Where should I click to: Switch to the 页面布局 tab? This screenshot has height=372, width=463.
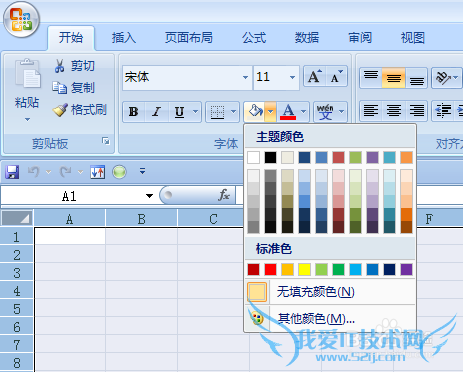[189, 37]
